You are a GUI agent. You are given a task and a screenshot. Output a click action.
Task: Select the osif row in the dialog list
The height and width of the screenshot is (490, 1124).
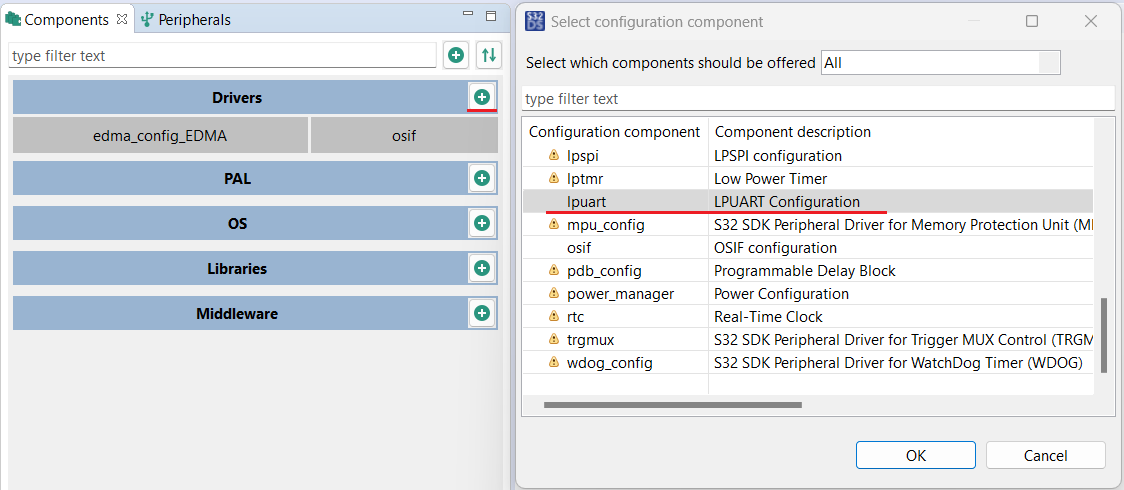(x=808, y=248)
